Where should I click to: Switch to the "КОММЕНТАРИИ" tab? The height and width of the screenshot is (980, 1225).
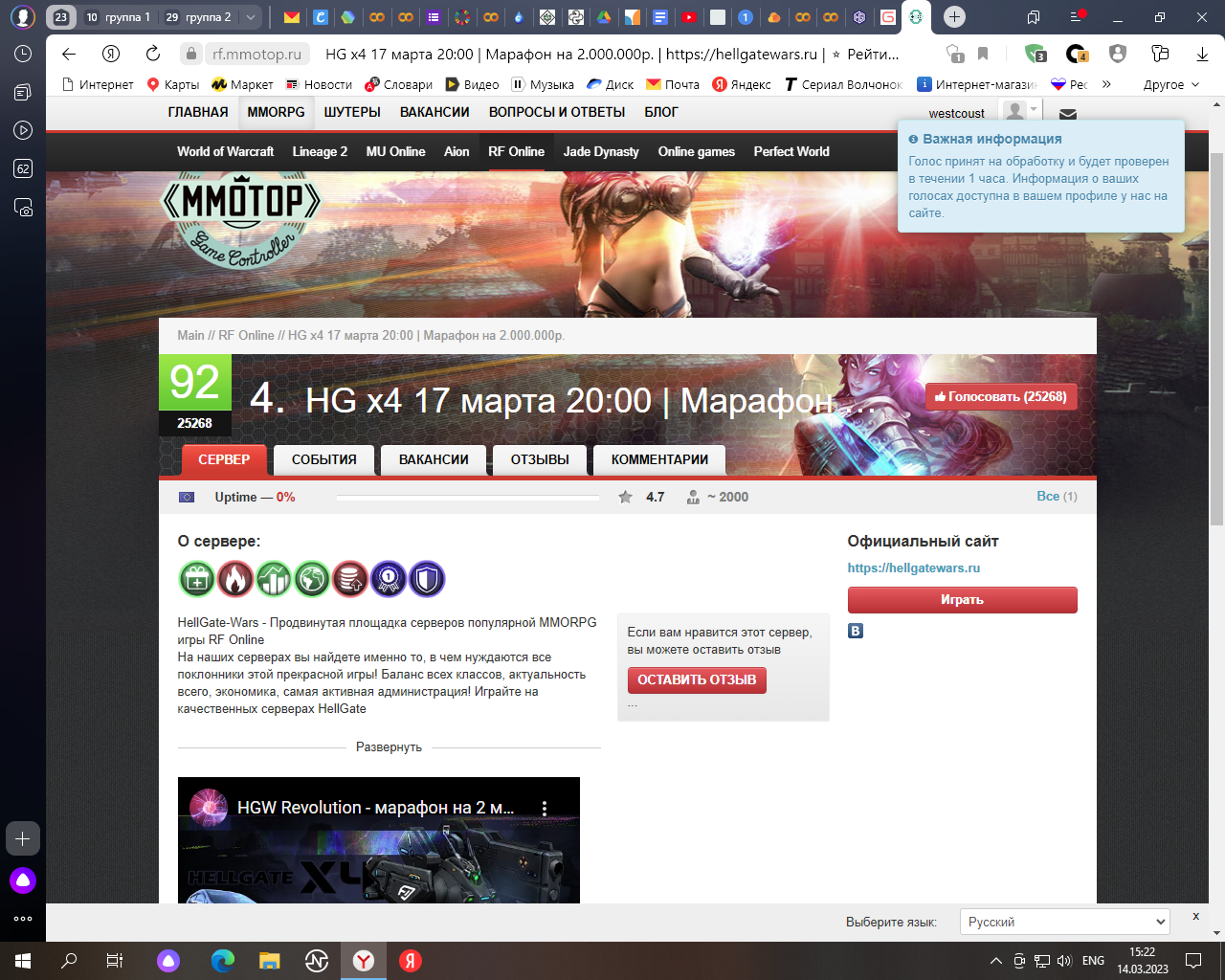(659, 459)
